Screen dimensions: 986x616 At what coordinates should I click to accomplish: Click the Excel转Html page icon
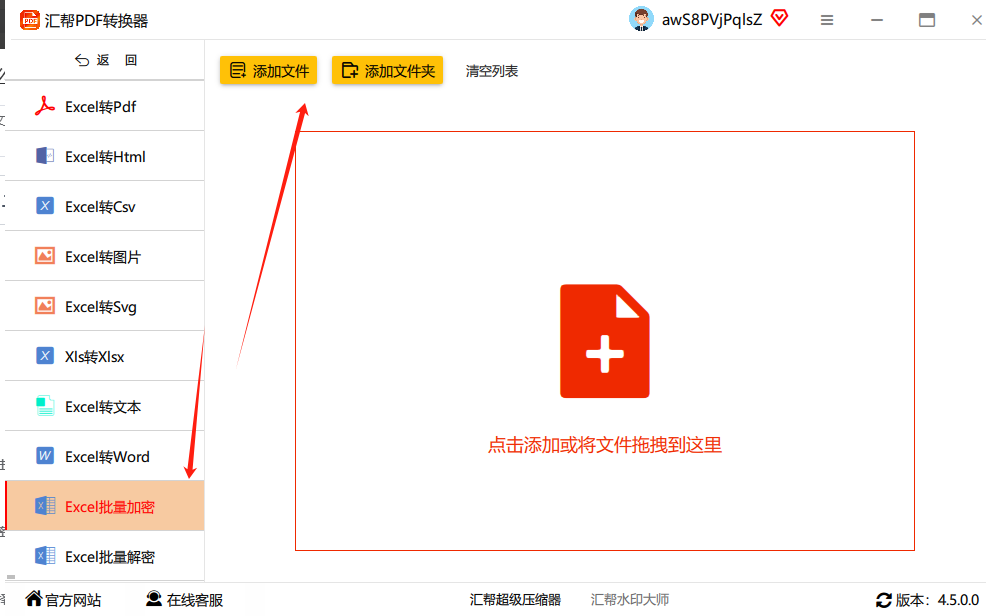(45, 156)
